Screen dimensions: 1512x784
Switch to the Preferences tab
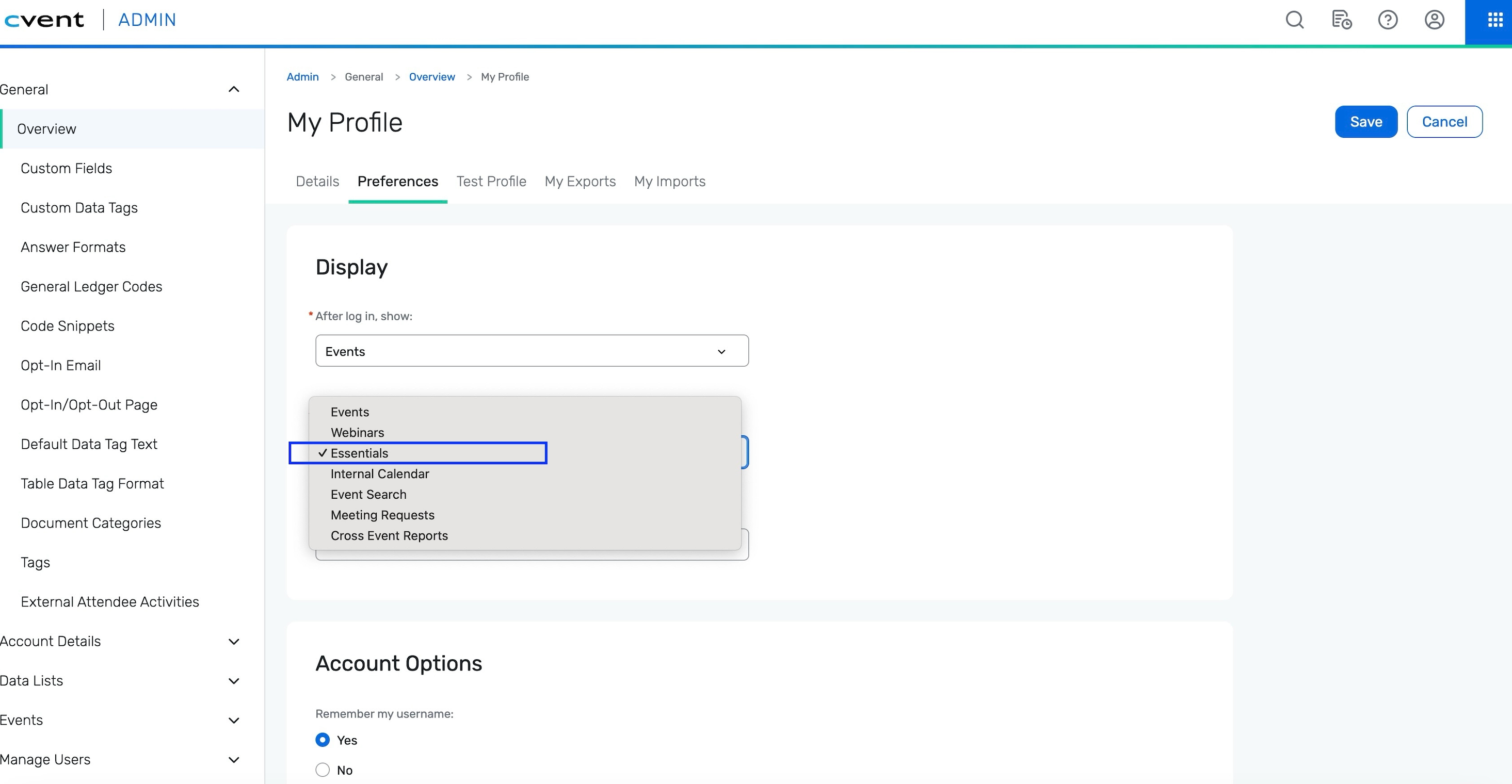pyautogui.click(x=397, y=182)
